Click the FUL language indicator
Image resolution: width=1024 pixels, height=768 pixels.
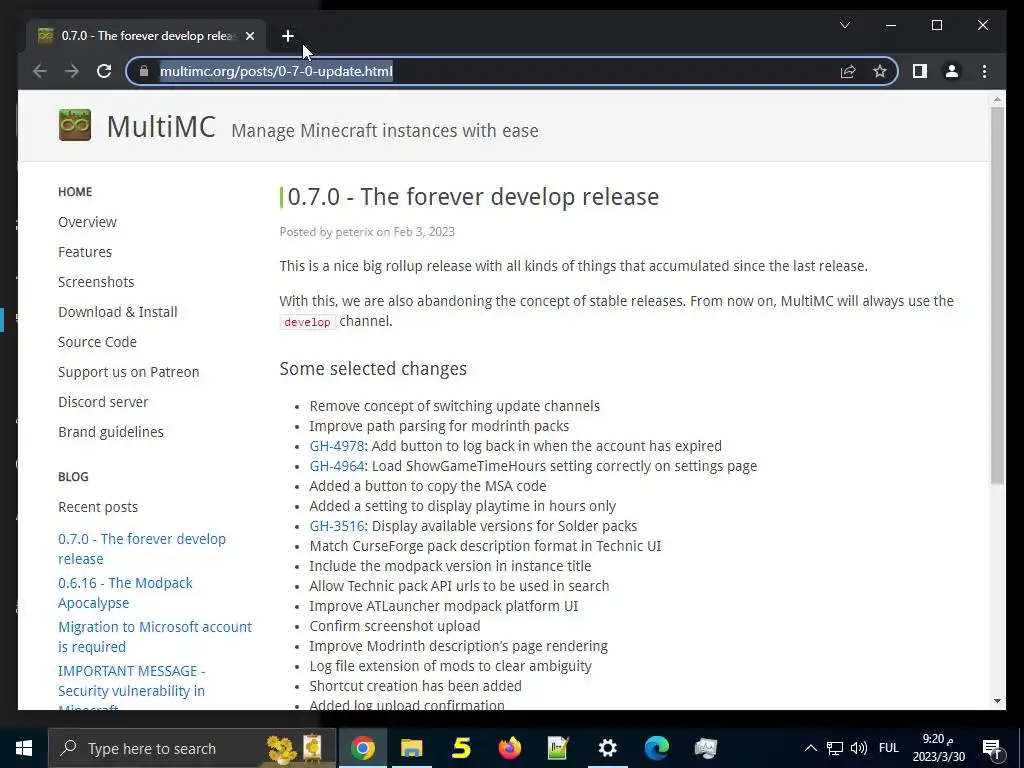tap(889, 748)
